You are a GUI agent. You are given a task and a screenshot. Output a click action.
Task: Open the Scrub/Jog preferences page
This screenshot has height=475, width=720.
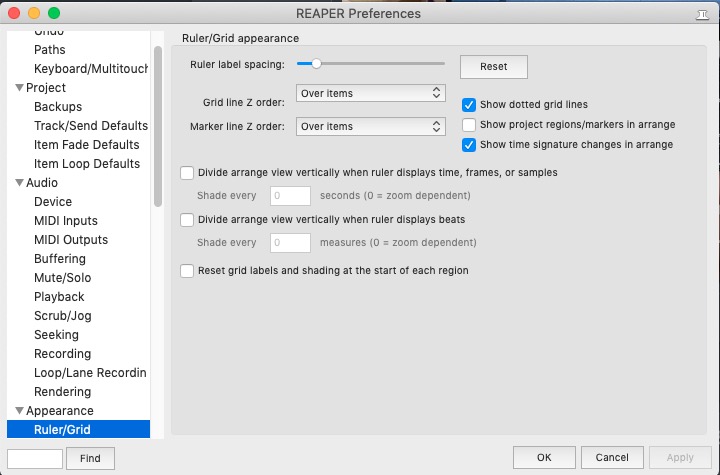[x=62, y=316]
